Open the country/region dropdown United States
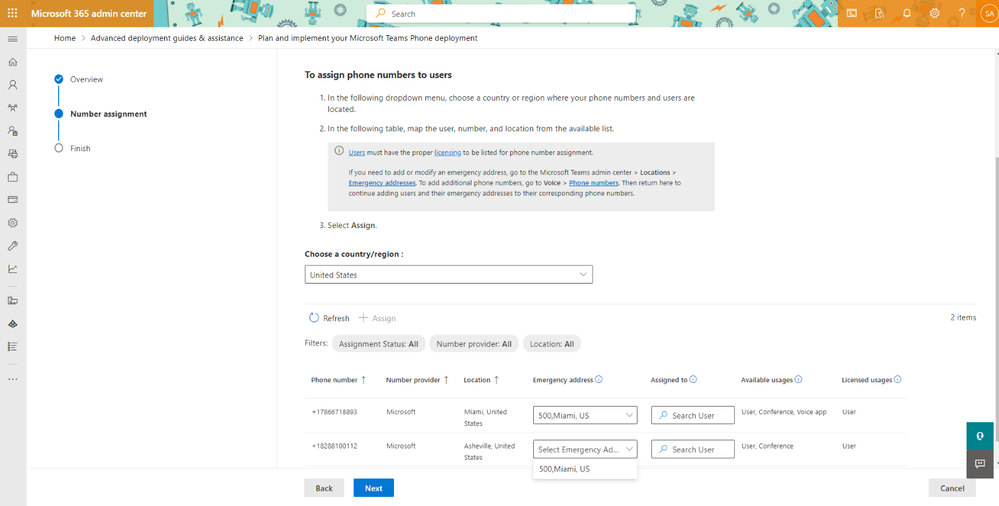 [x=449, y=275]
